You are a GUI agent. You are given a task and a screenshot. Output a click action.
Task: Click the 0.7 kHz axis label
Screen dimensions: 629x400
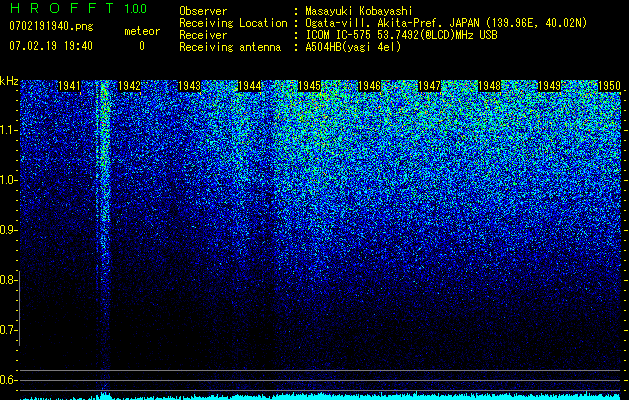coord(8,330)
